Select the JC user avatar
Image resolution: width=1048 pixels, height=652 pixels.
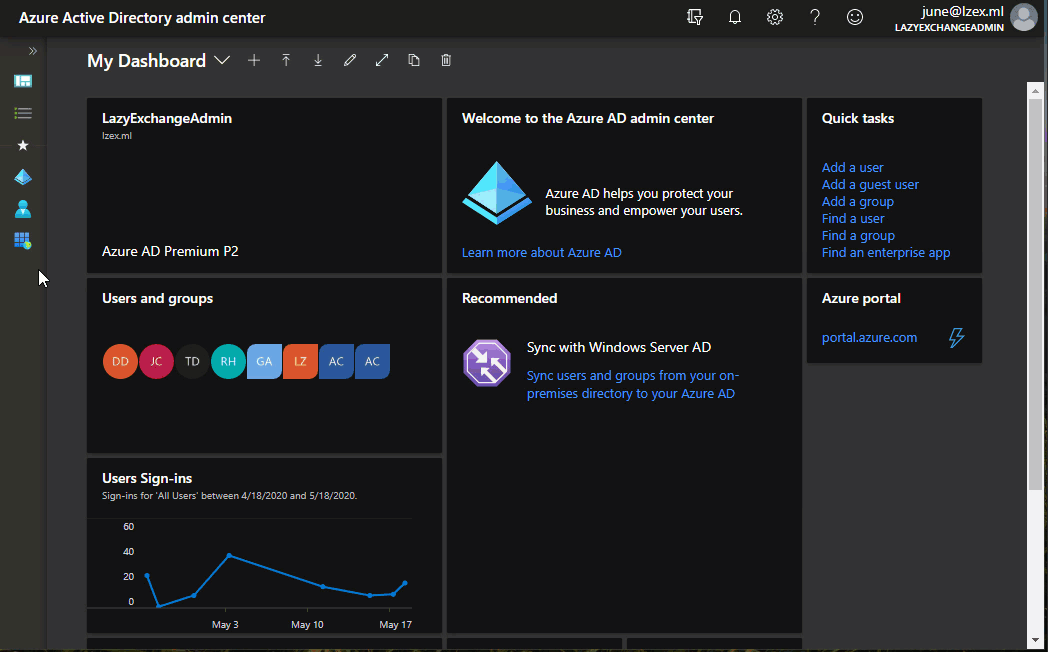[x=156, y=361]
